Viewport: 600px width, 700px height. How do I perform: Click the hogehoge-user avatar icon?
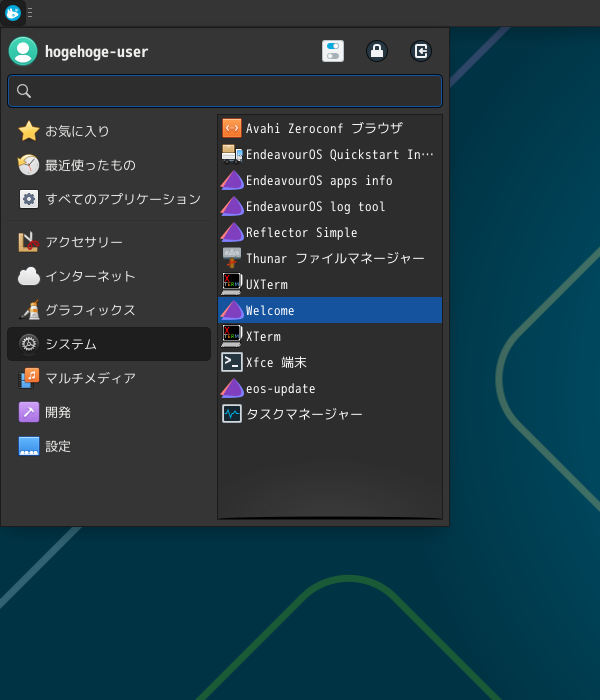pos(23,51)
